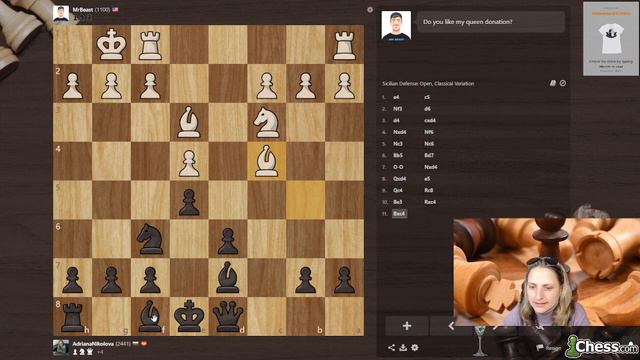Select move 9...Rc8 in move list
Screen dimensions: 640x360
[429, 190]
